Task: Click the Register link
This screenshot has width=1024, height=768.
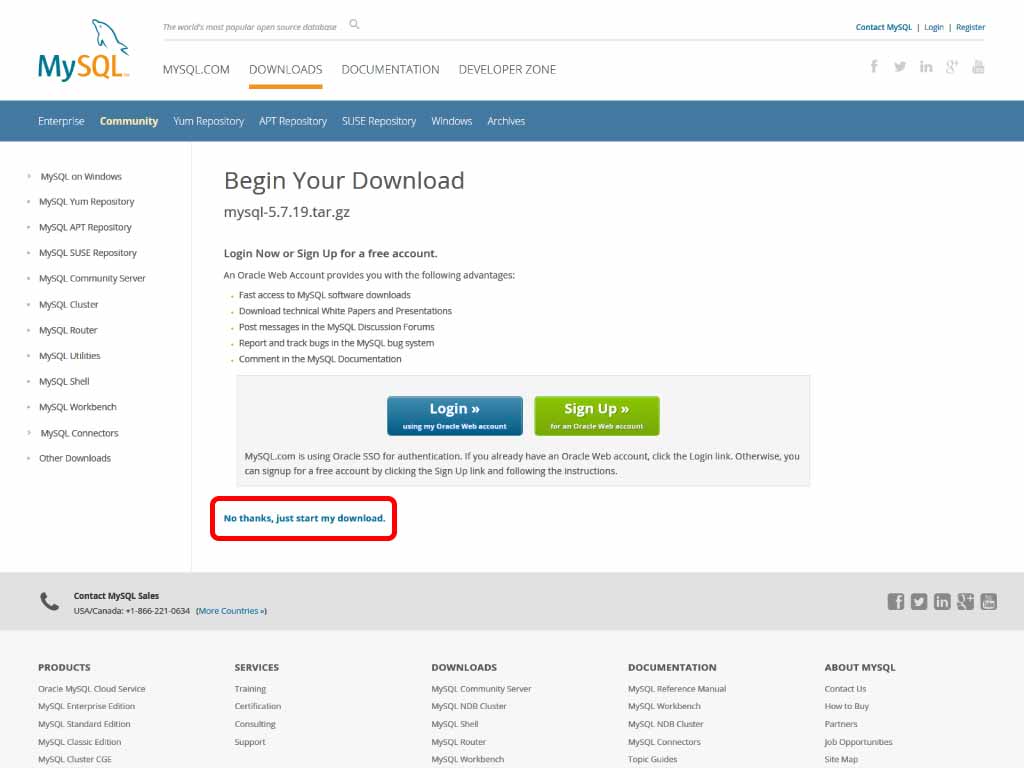Action: (970, 27)
